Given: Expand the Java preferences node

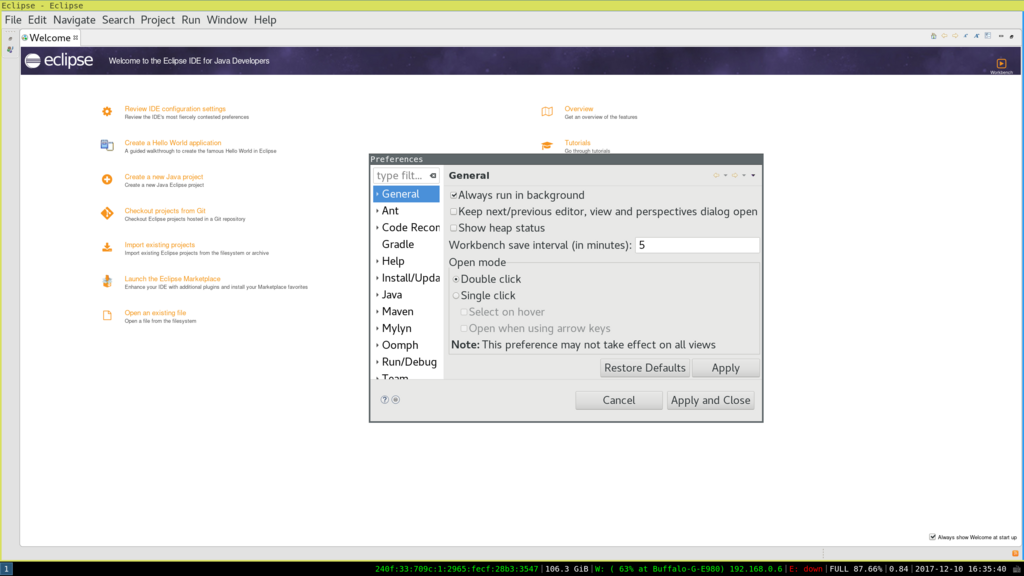Looking at the screenshot, I should click(x=377, y=295).
